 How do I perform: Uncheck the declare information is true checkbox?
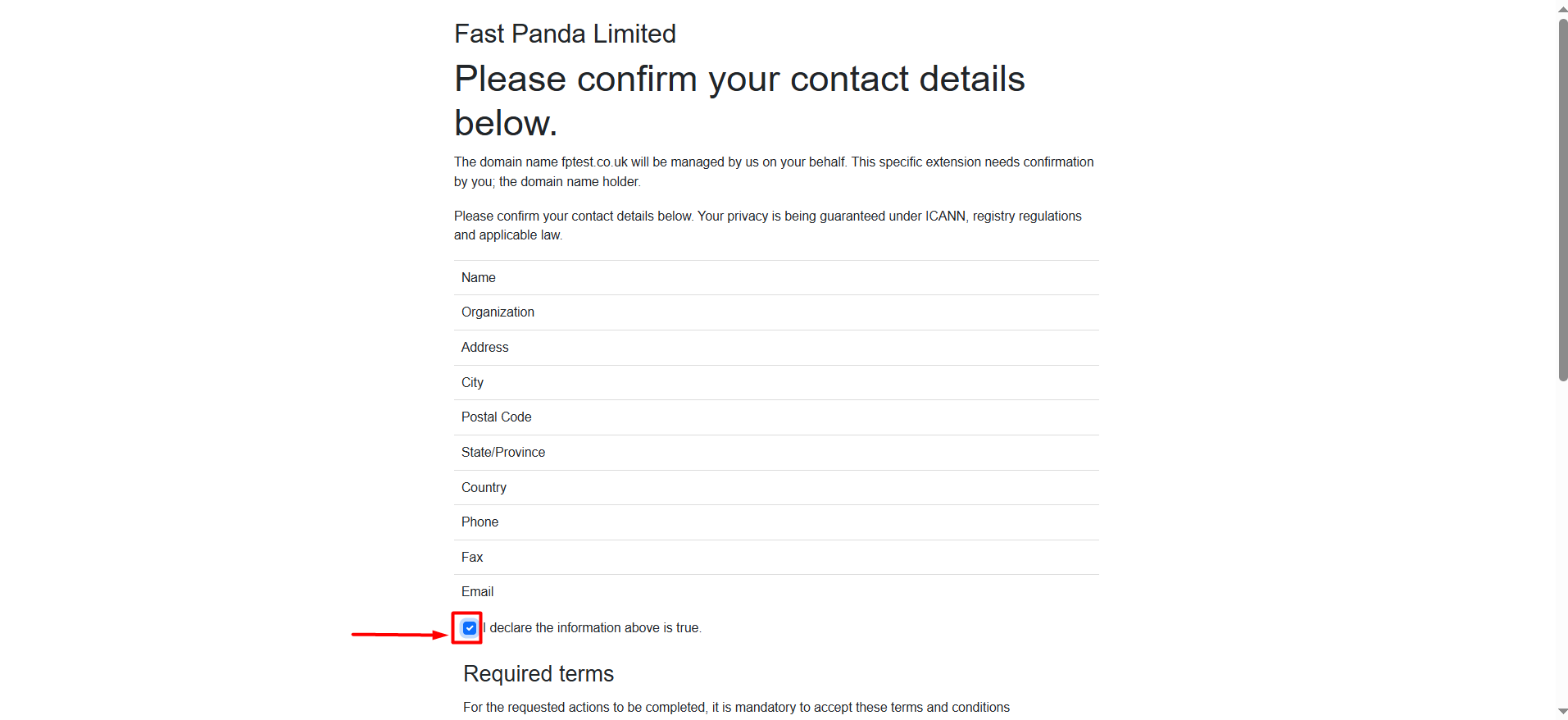(x=470, y=628)
